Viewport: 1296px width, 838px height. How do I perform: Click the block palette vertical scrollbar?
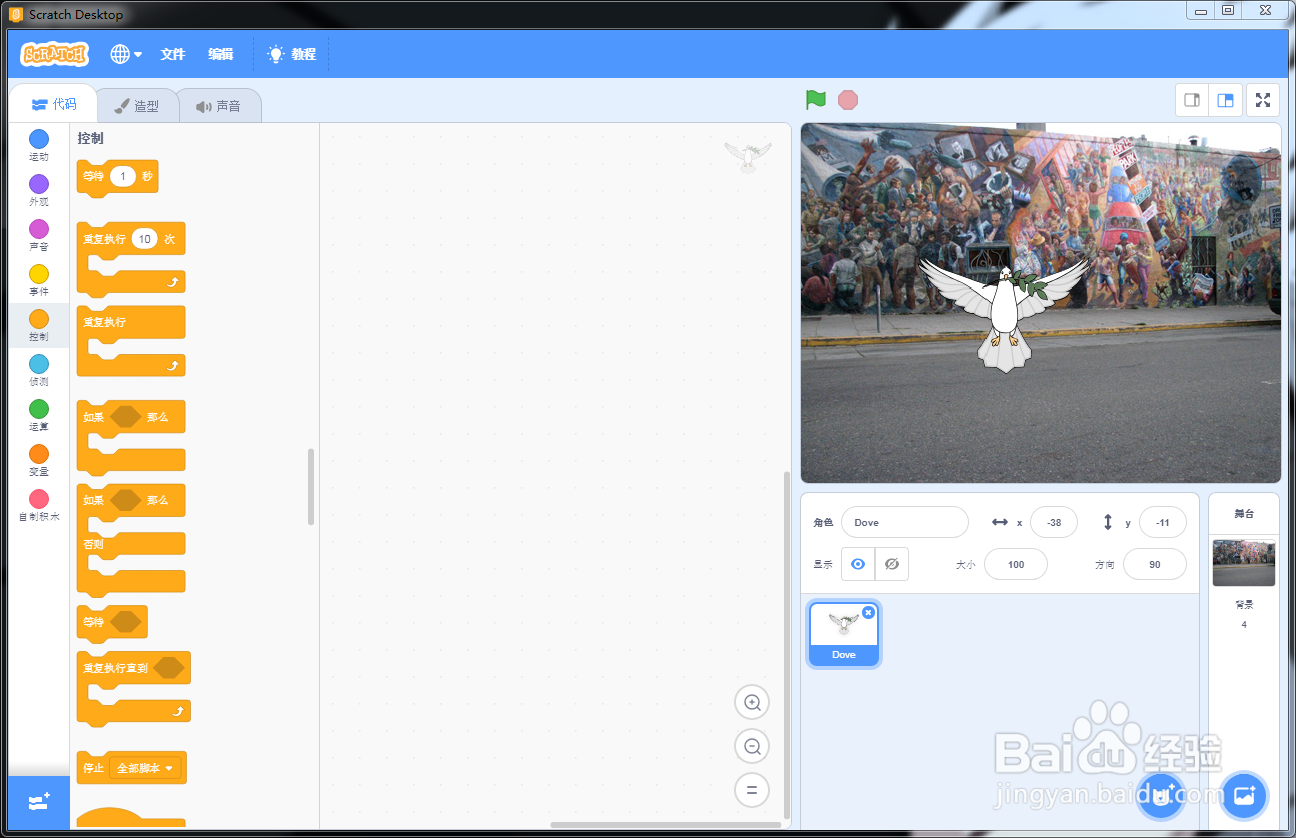311,486
